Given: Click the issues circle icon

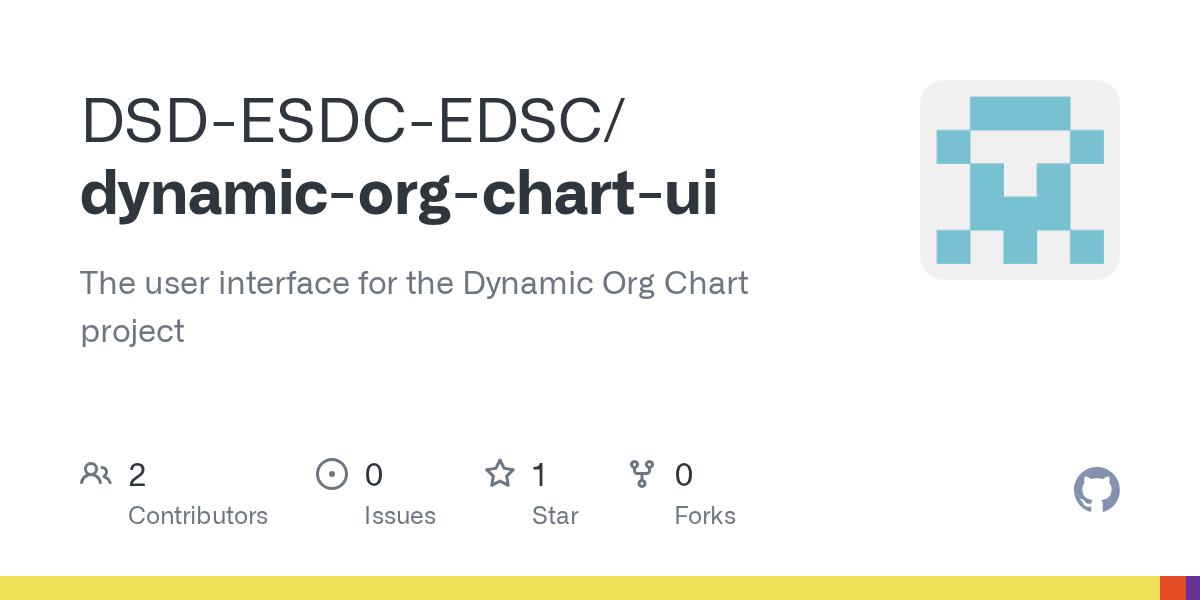Looking at the screenshot, I should coord(332,474).
